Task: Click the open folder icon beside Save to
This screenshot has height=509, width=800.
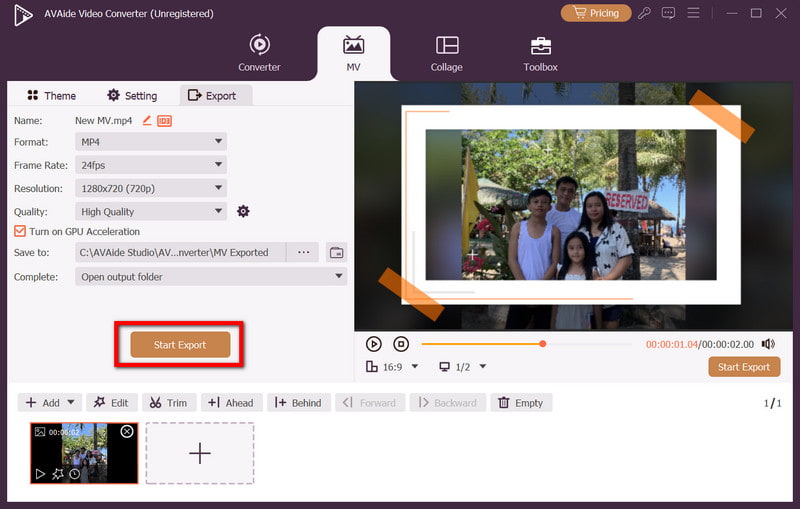Action: (x=336, y=252)
